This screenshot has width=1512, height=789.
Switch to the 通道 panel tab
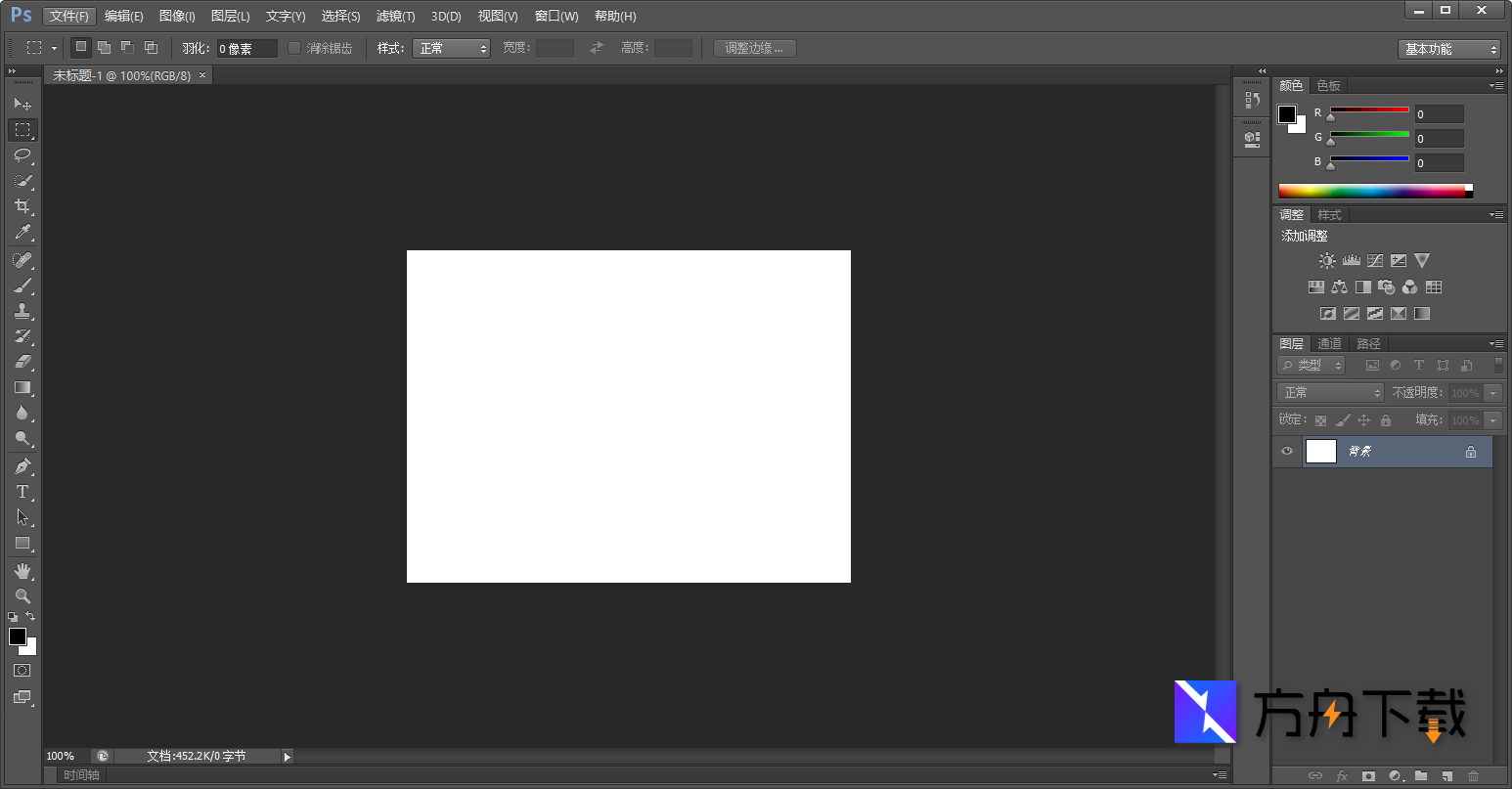pos(1329,343)
